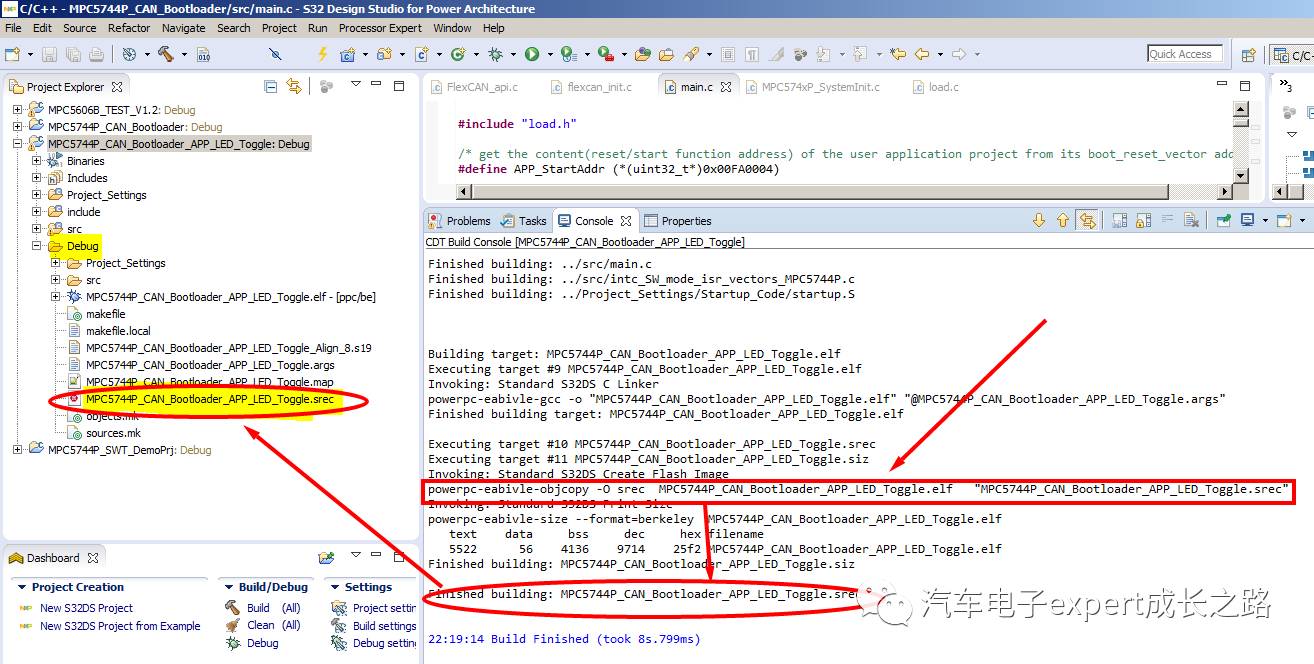Image resolution: width=1314 pixels, height=664 pixels.
Task: Open the Problems tab
Action: coord(460,221)
